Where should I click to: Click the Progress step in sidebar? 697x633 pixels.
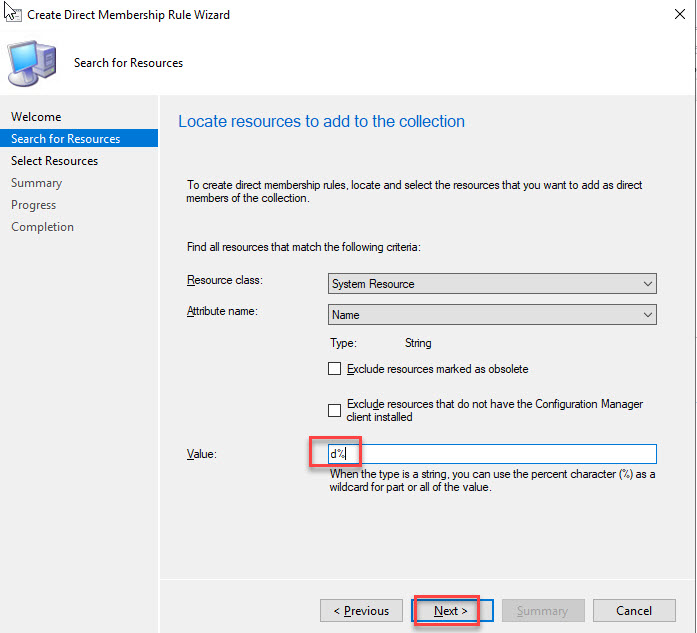[34, 205]
